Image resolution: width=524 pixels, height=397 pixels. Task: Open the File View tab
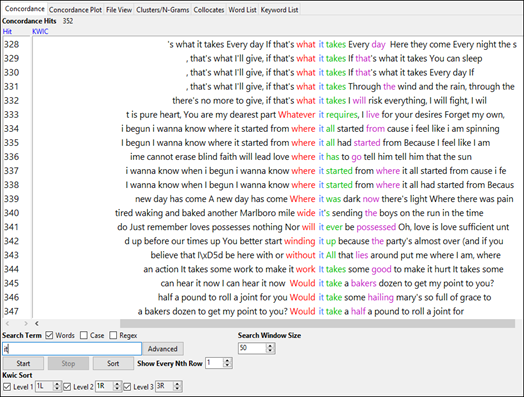point(119,10)
